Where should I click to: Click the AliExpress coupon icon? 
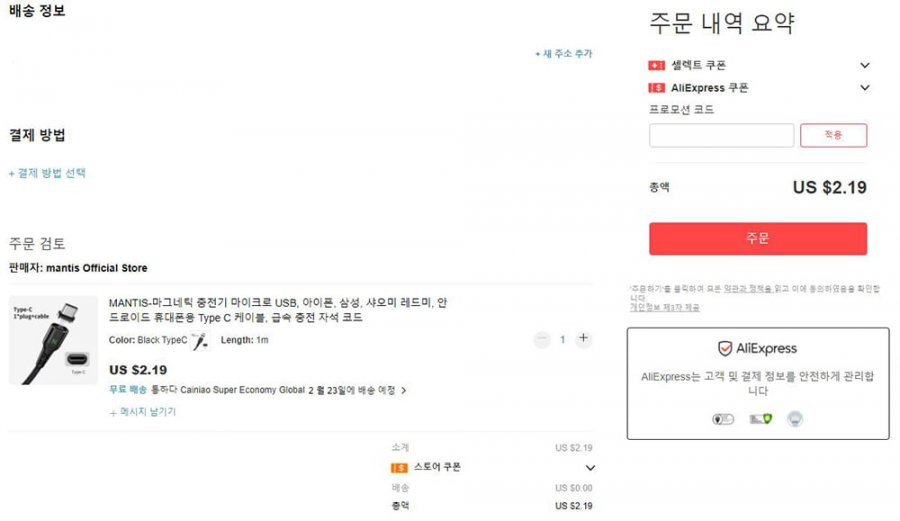point(656,88)
